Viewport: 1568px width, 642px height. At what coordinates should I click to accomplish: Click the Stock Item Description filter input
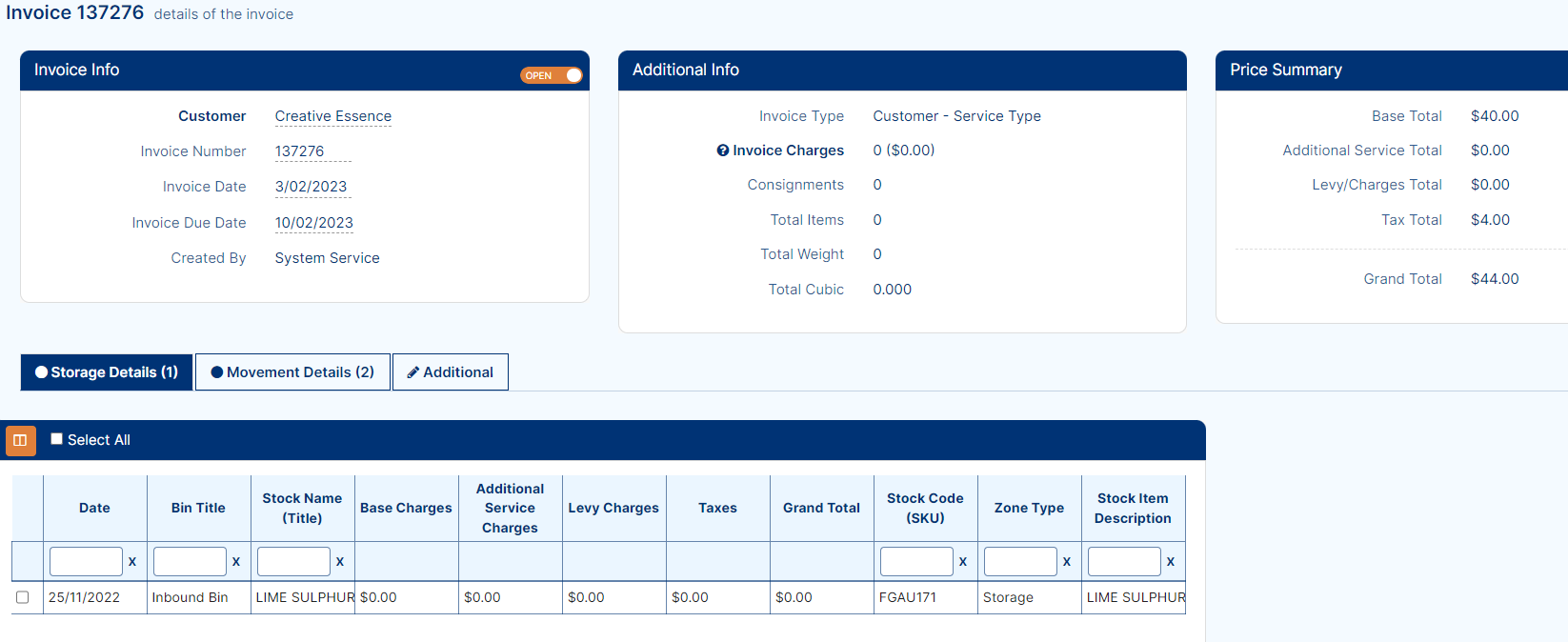pyautogui.click(x=1124, y=562)
